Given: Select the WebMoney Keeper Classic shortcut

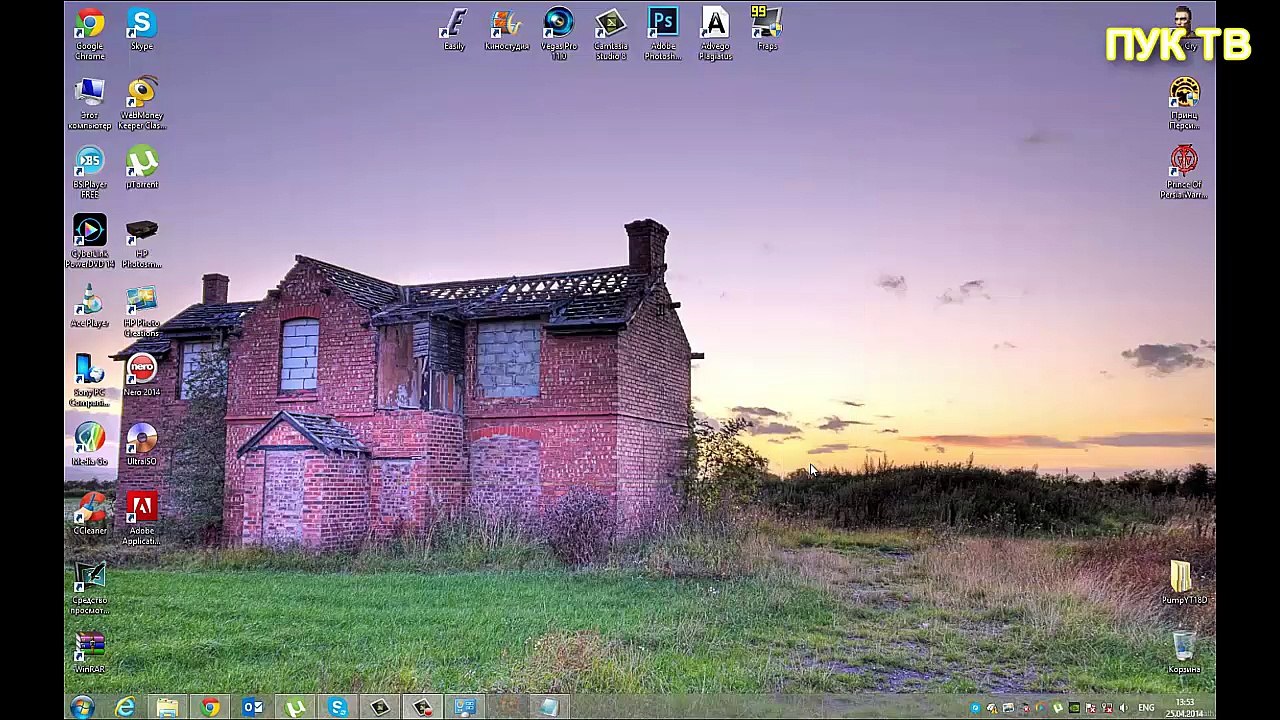Looking at the screenshot, I should [141, 103].
